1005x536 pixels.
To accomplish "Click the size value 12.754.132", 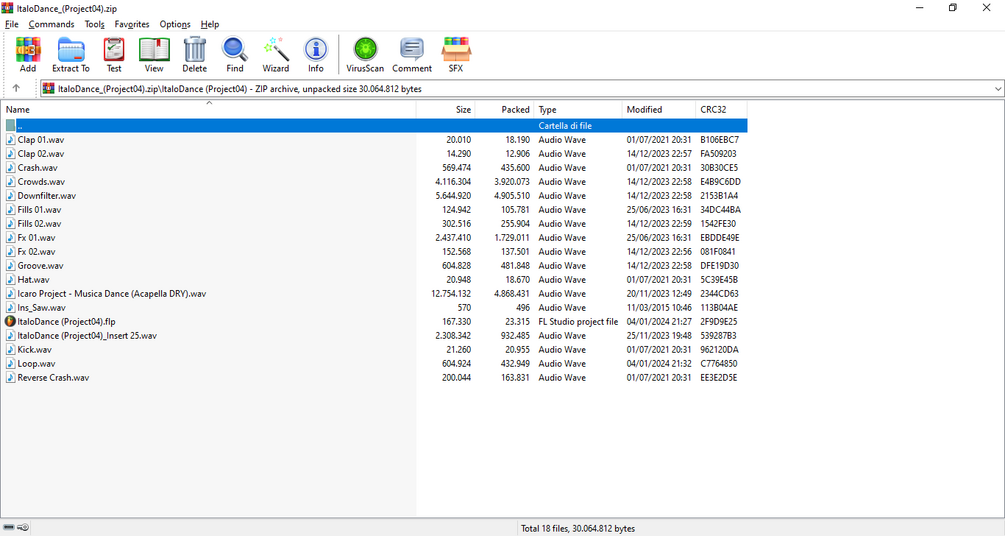I will pos(451,294).
